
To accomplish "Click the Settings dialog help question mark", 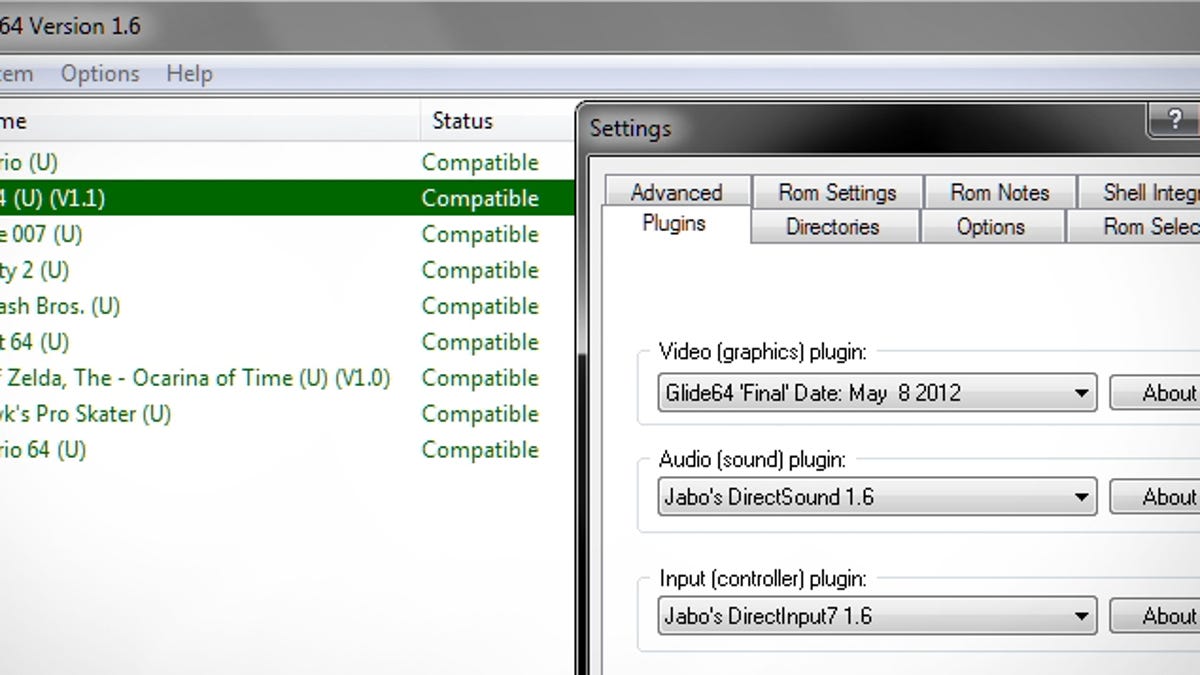I will point(1174,120).
